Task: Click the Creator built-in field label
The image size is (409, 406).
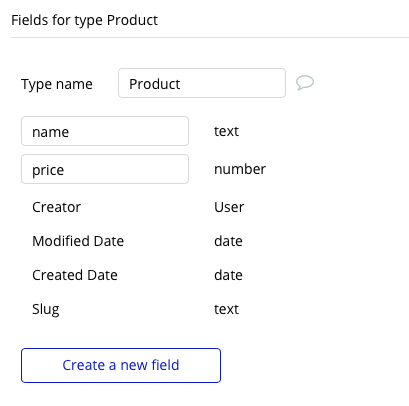Action: pos(56,207)
